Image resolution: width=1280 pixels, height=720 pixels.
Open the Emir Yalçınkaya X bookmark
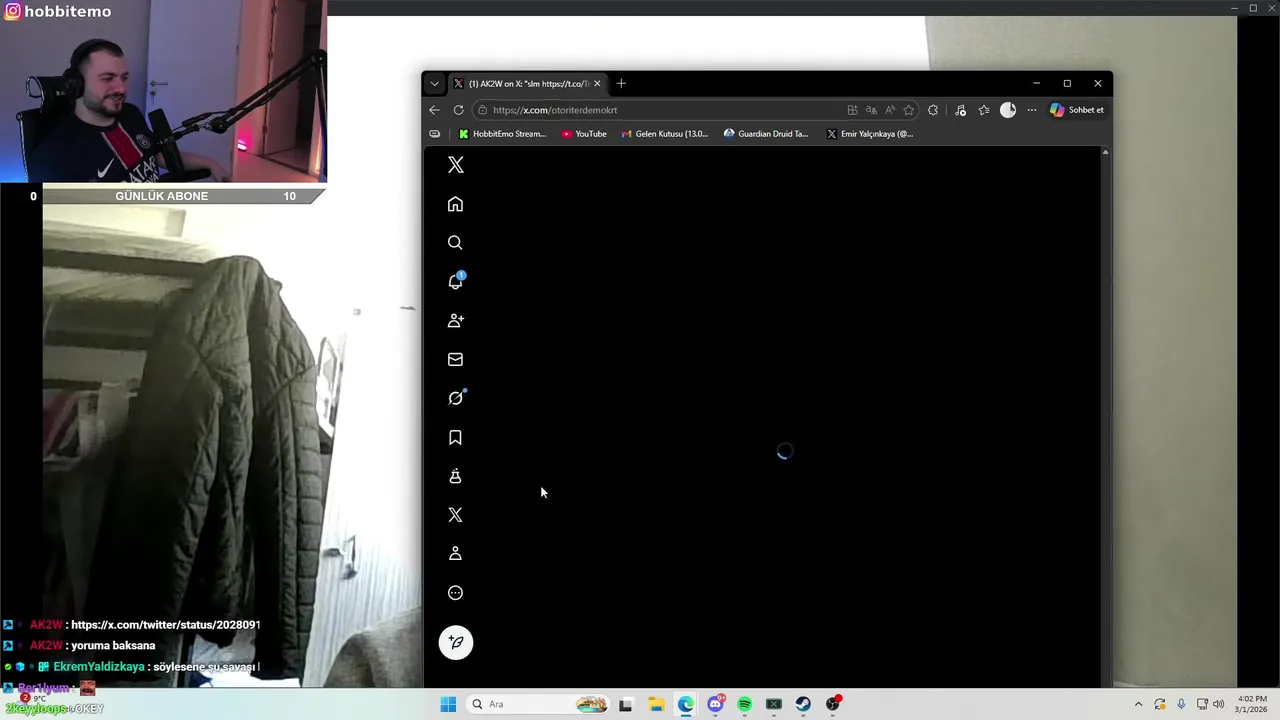870,134
